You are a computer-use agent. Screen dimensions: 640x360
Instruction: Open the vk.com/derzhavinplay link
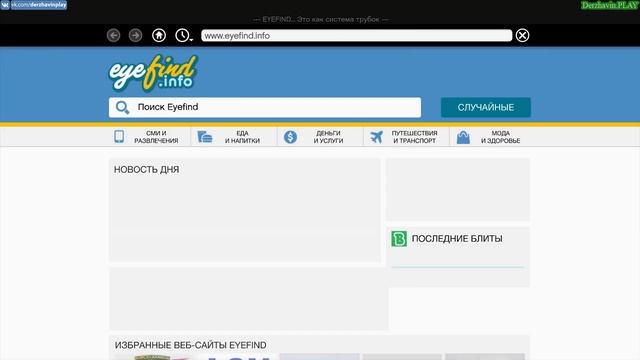pos(38,5)
